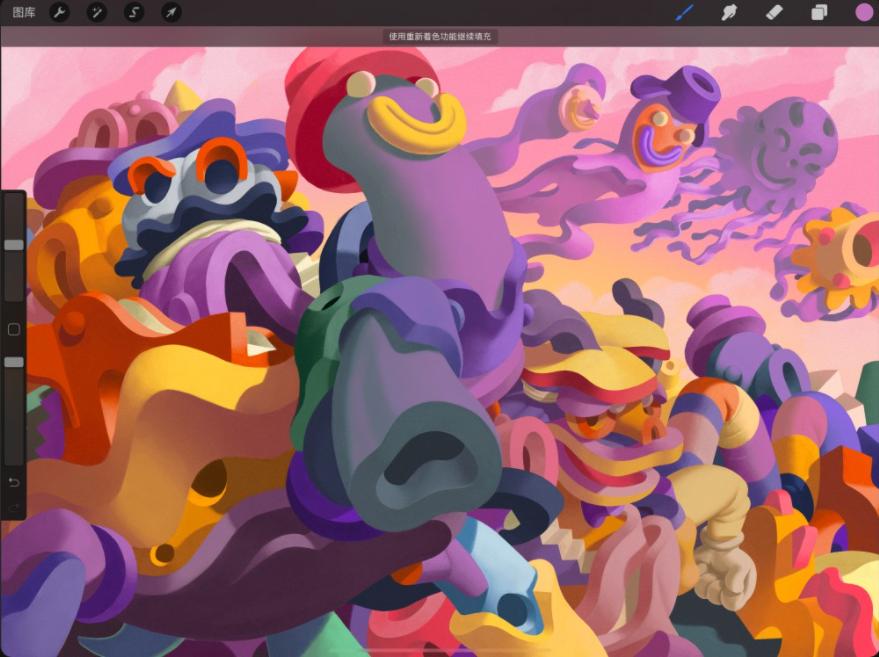The image size is (879, 657).
Task: Tap the brush size slider knob
Action: point(12,243)
